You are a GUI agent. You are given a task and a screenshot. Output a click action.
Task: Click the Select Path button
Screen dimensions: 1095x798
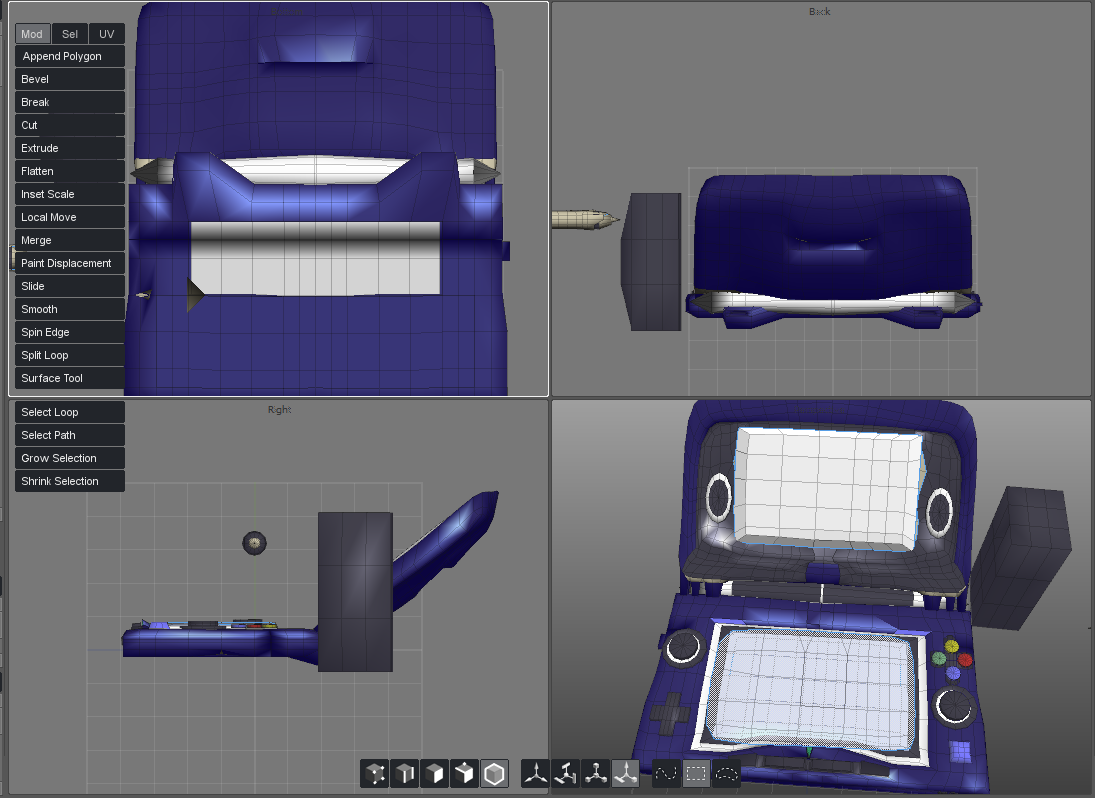tap(70, 435)
